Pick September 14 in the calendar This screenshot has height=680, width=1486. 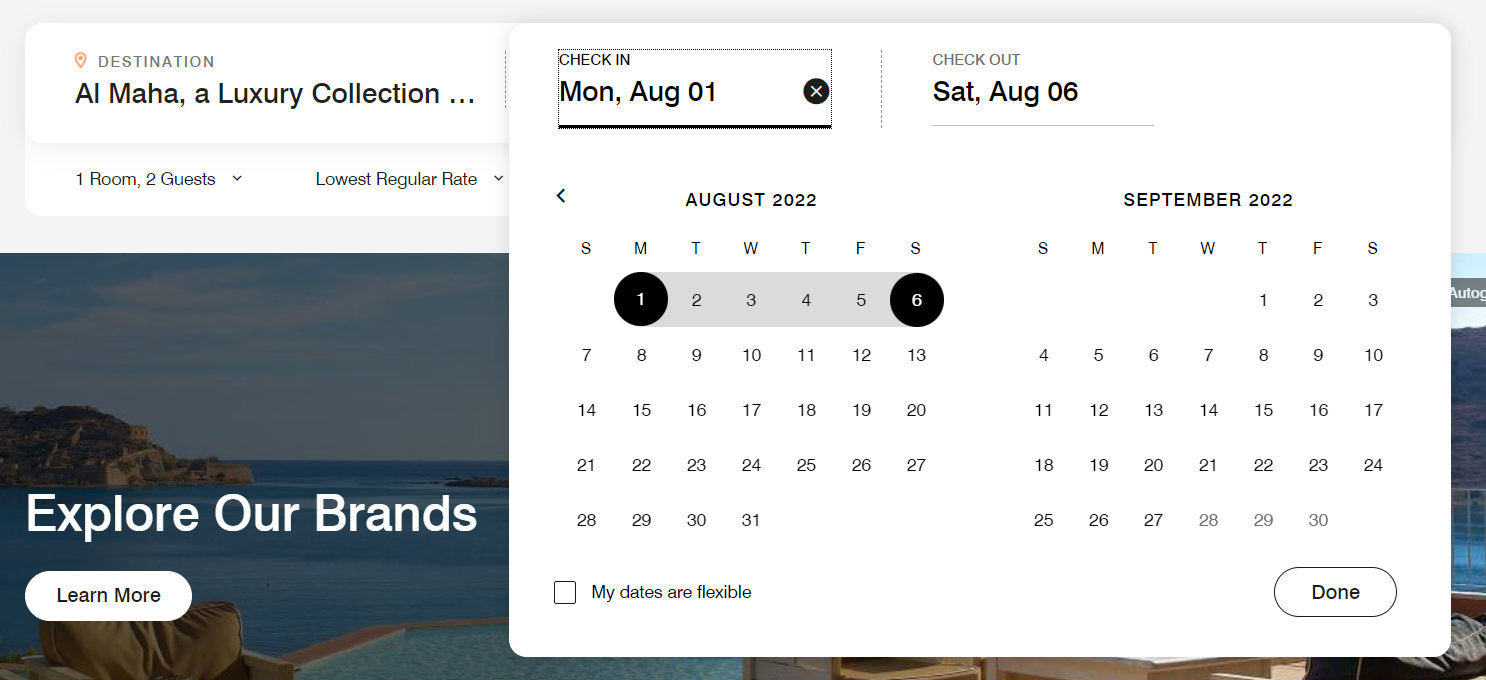[x=1208, y=410]
